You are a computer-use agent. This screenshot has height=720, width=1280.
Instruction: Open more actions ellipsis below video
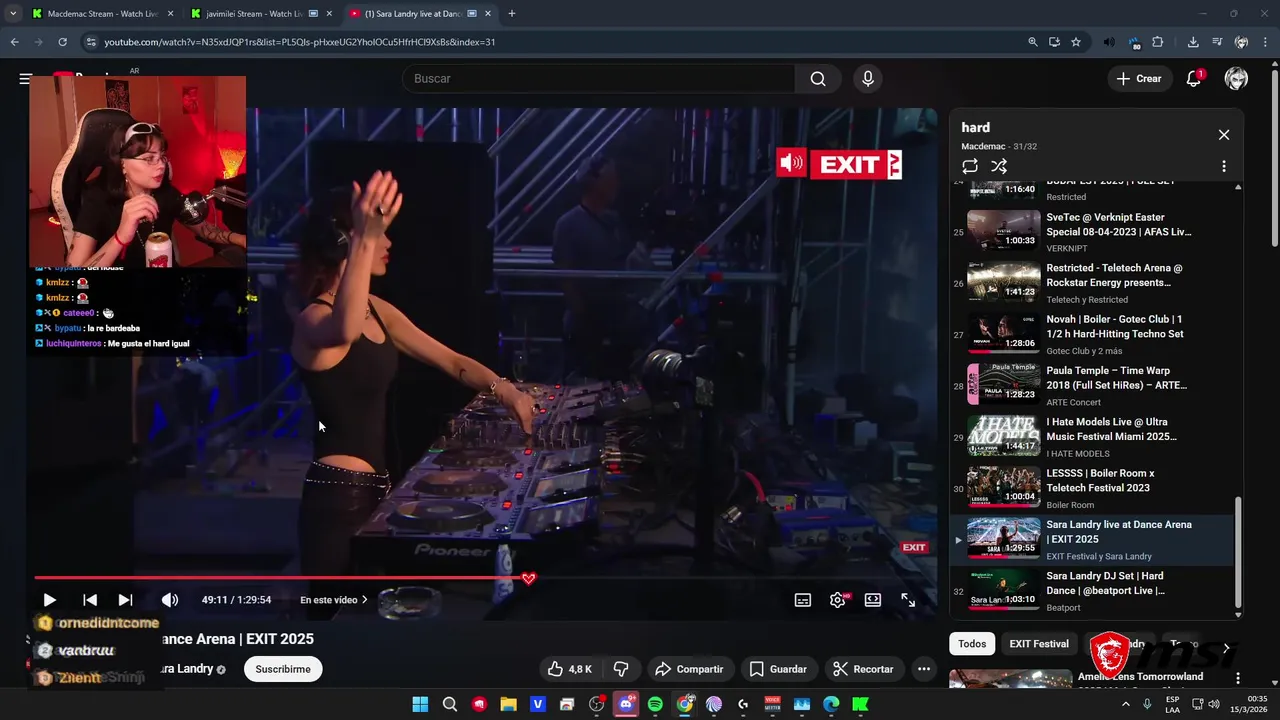[924, 669]
